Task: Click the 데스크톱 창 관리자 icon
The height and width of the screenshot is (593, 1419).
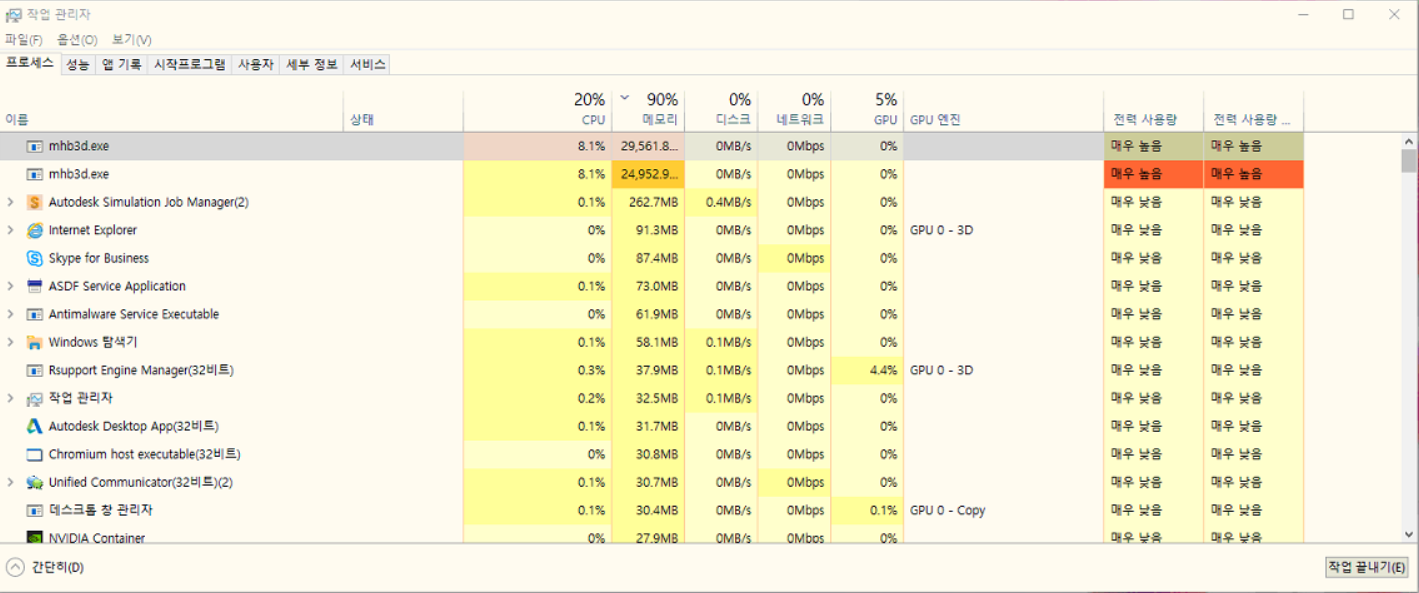Action: (x=35, y=510)
